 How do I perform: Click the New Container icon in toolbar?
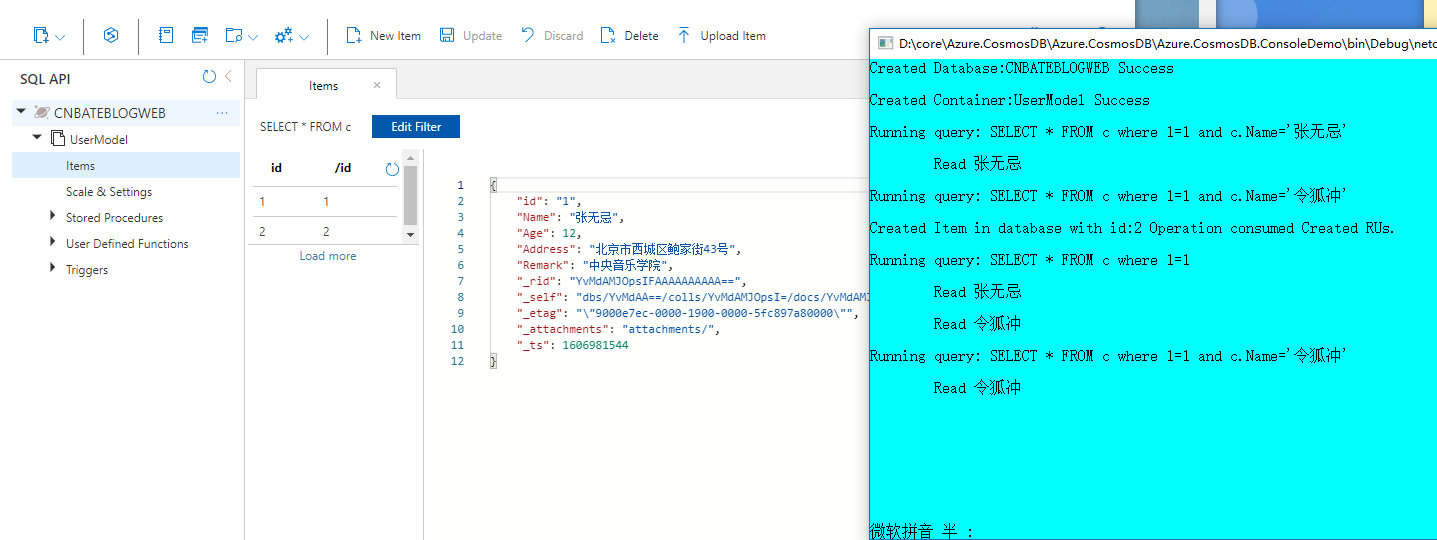click(x=41, y=36)
